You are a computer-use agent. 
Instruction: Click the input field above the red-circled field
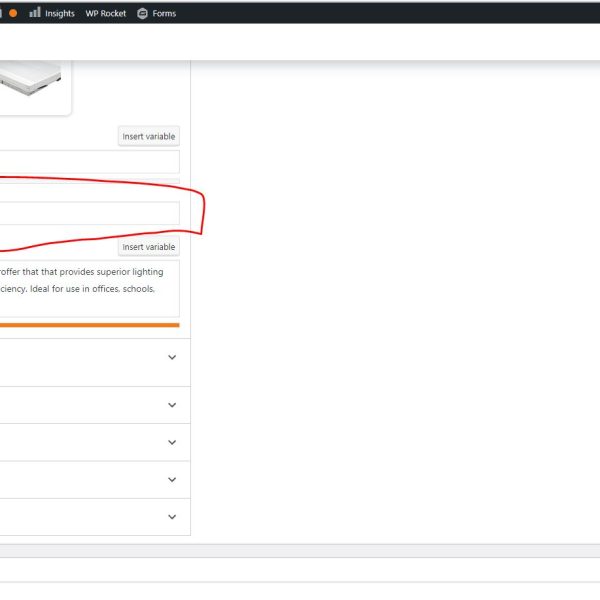tap(90, 162)
